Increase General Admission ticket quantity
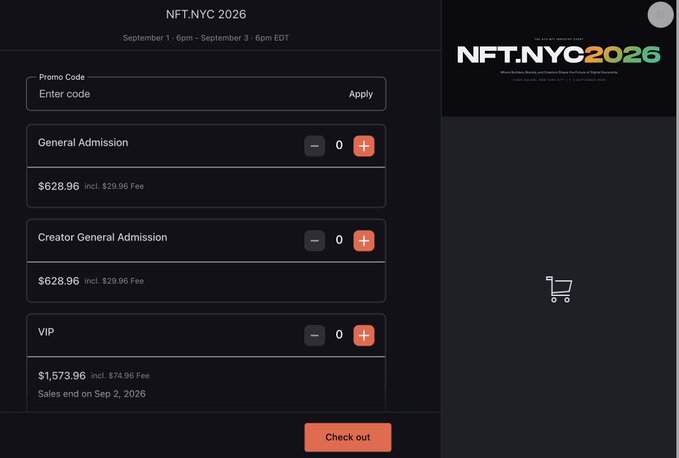 [364, 146]
